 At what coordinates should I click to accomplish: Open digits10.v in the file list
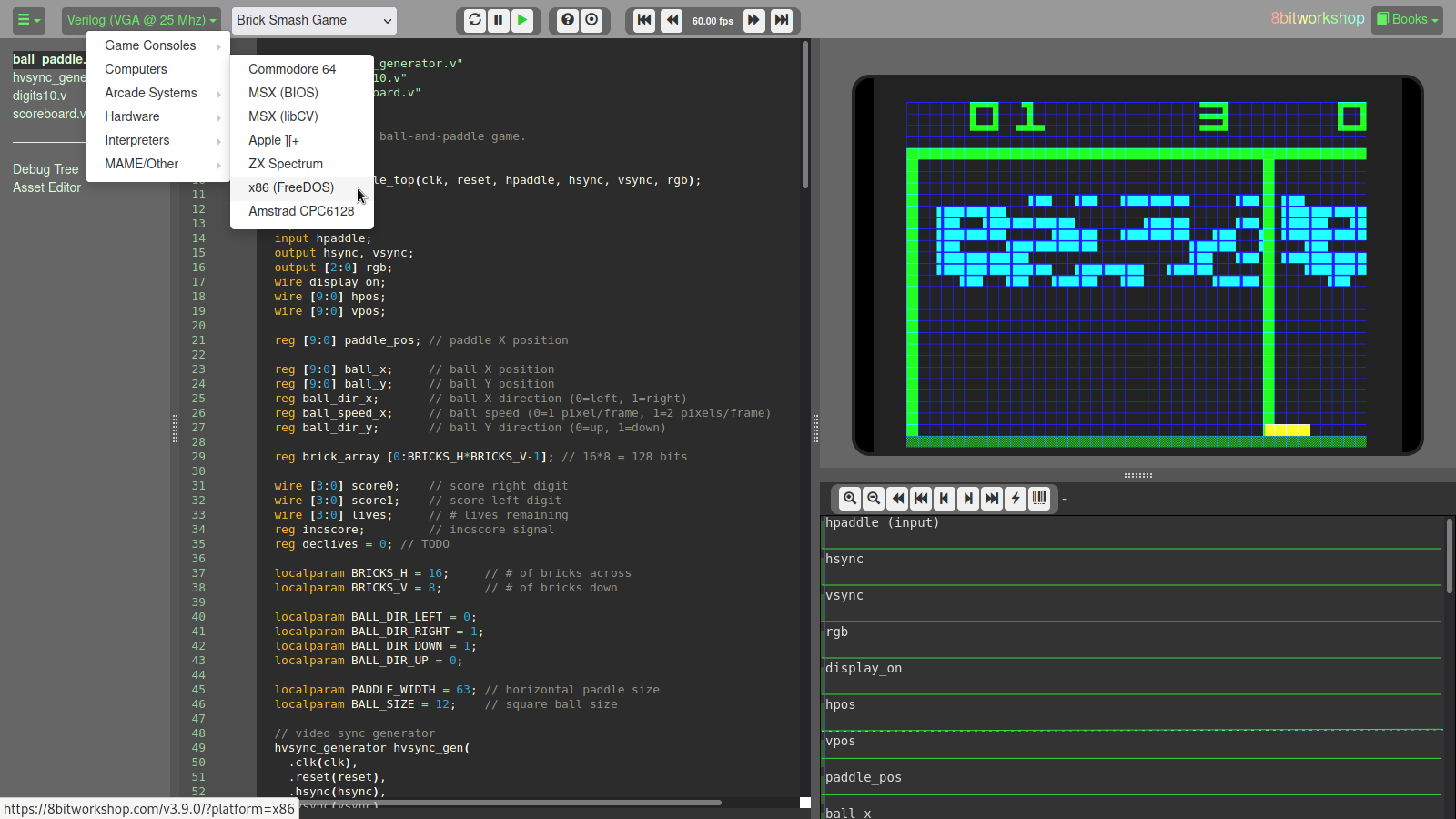[x=39, y=96]
